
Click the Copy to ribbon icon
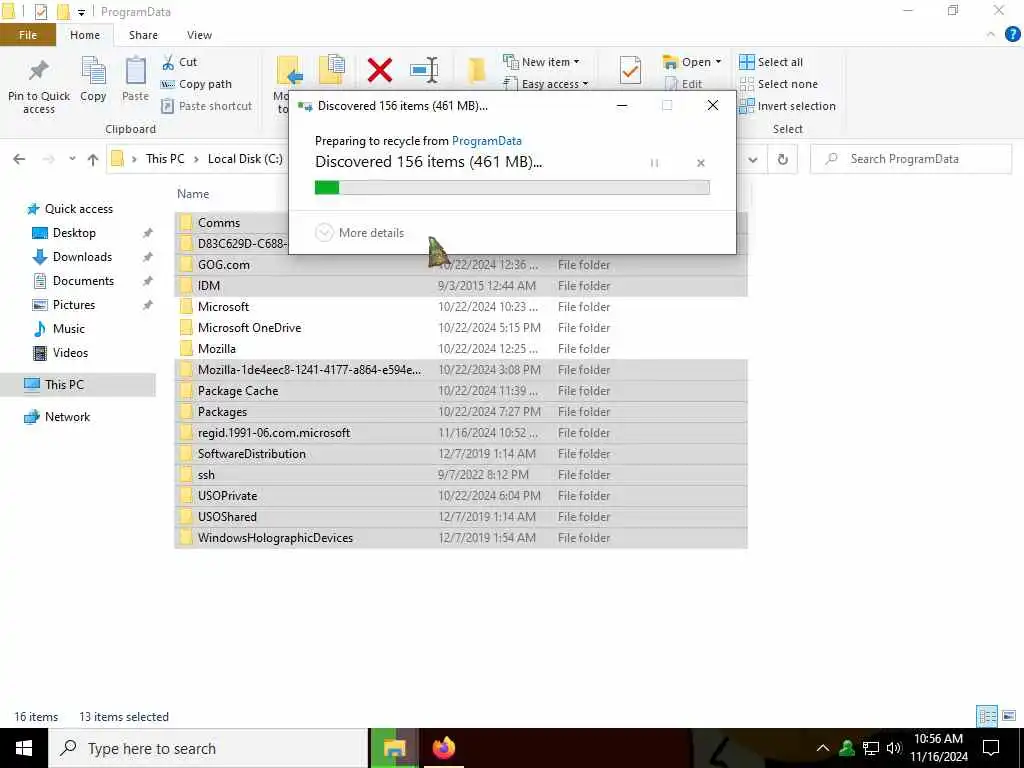point(332,70)
